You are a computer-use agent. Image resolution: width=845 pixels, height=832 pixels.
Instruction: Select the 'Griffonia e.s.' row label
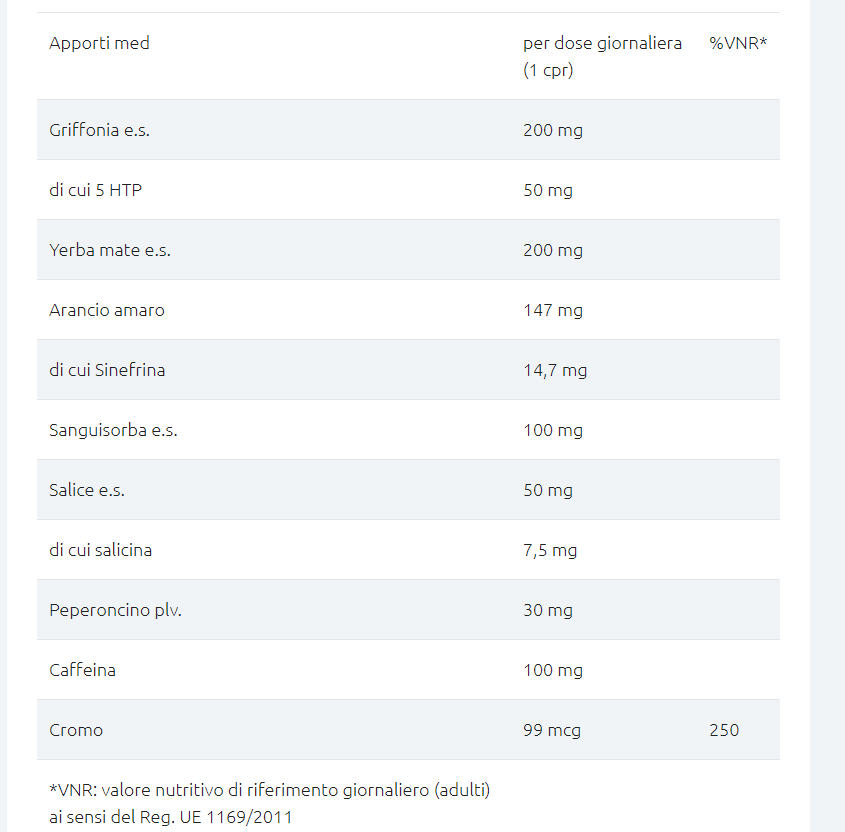pyautogui.click(x=99, y=130)
